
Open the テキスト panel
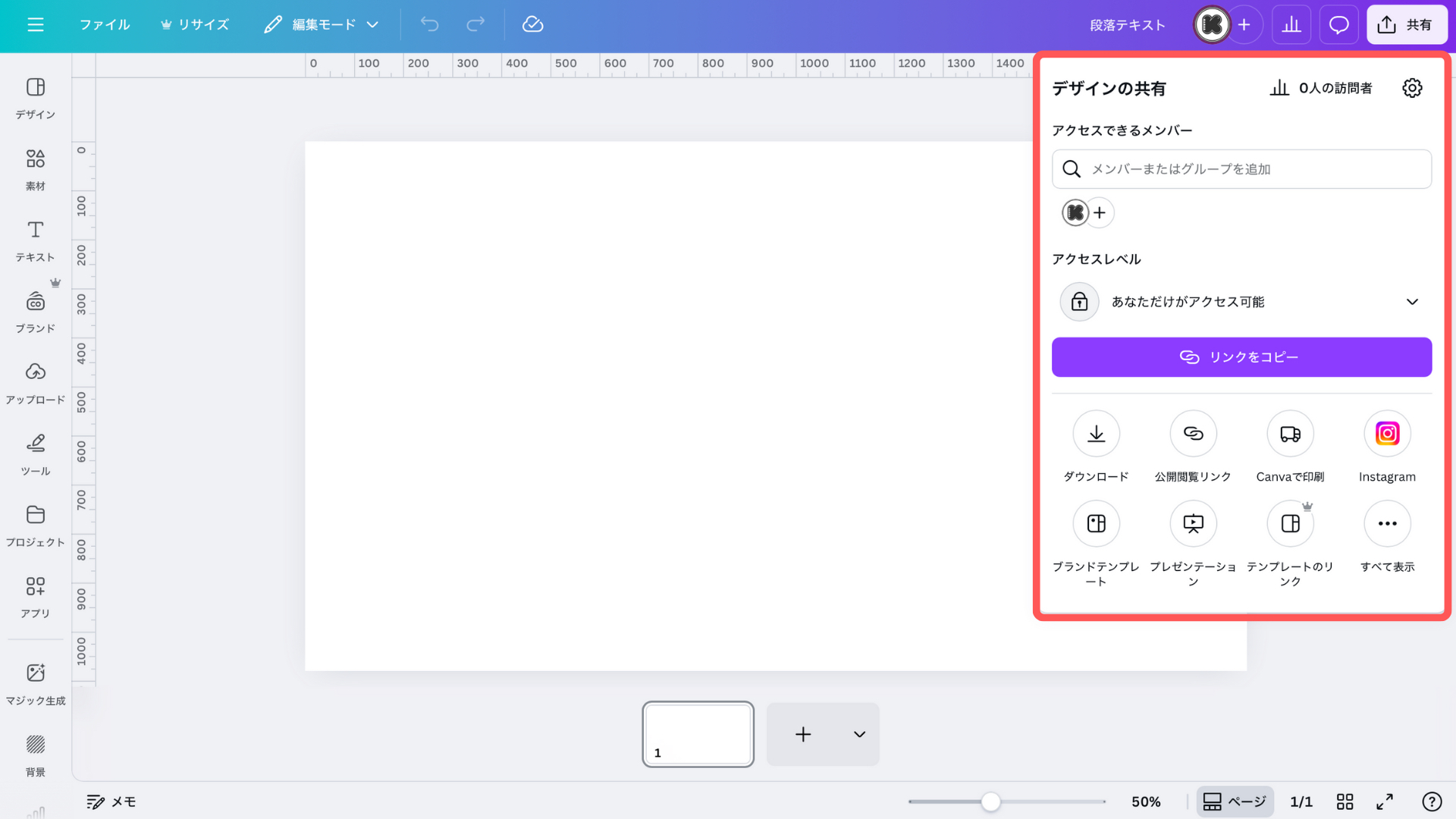pos(36,241)
